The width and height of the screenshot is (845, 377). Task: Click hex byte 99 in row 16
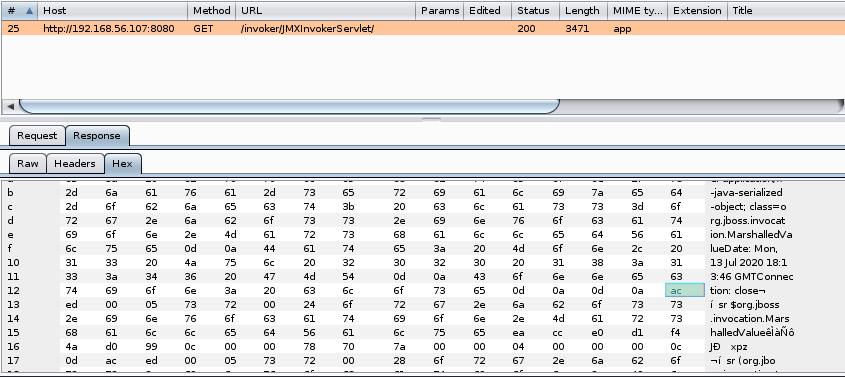coord(151,347)
